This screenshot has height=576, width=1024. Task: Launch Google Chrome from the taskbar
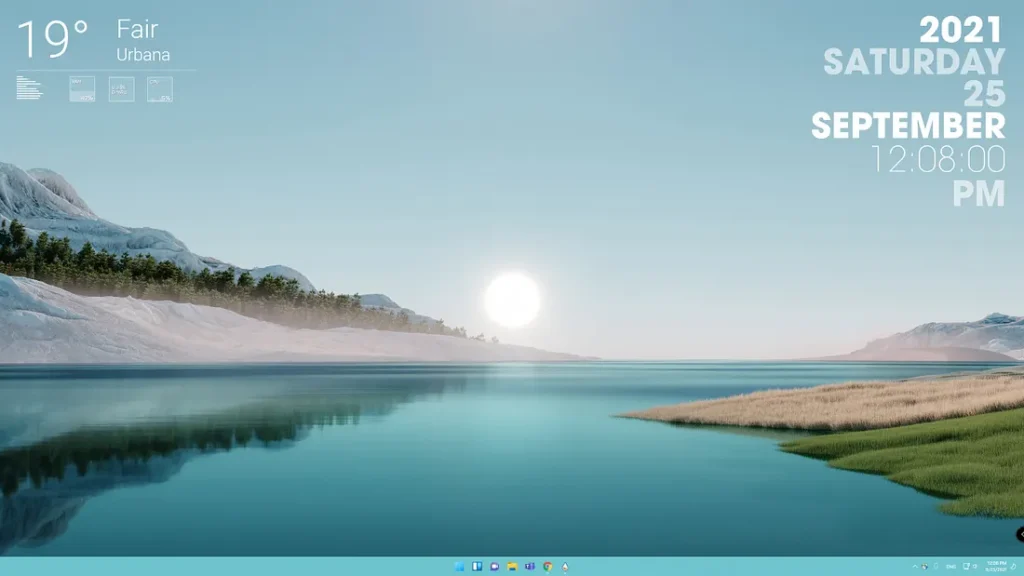click(x=547, y=567)
